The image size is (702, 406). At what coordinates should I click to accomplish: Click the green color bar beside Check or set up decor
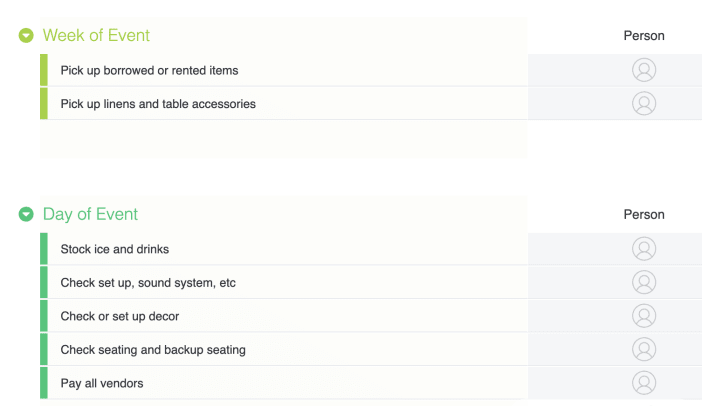pos(44,316)
